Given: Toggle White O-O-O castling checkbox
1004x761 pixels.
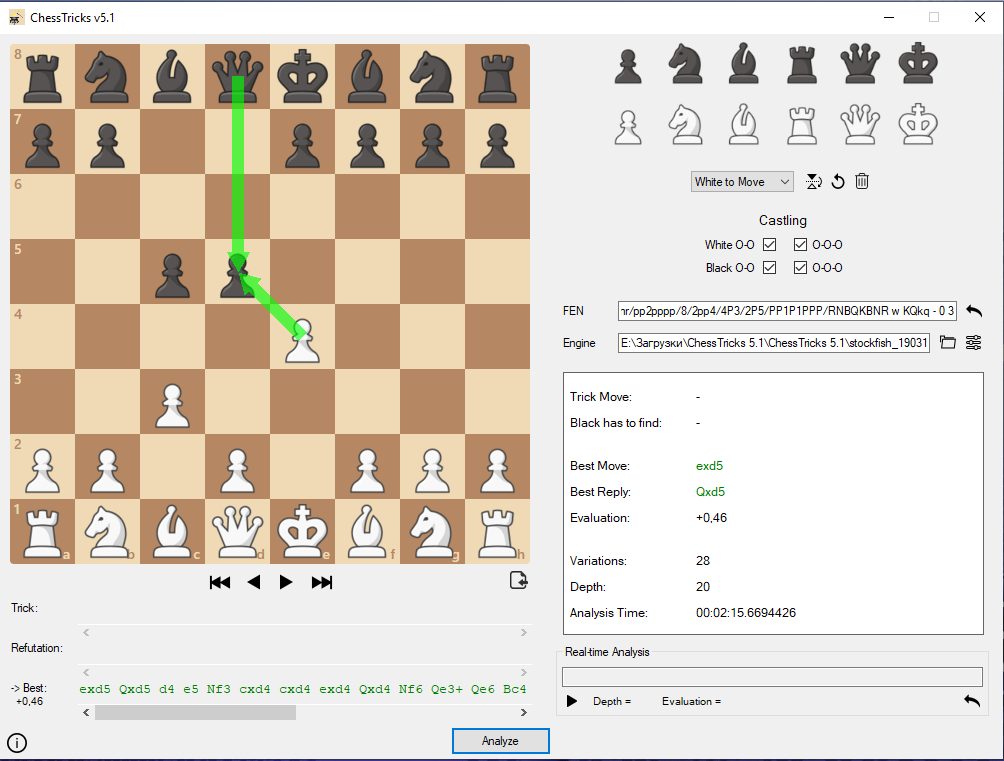Looking at the screenshot, I should [x=800, y=245].
